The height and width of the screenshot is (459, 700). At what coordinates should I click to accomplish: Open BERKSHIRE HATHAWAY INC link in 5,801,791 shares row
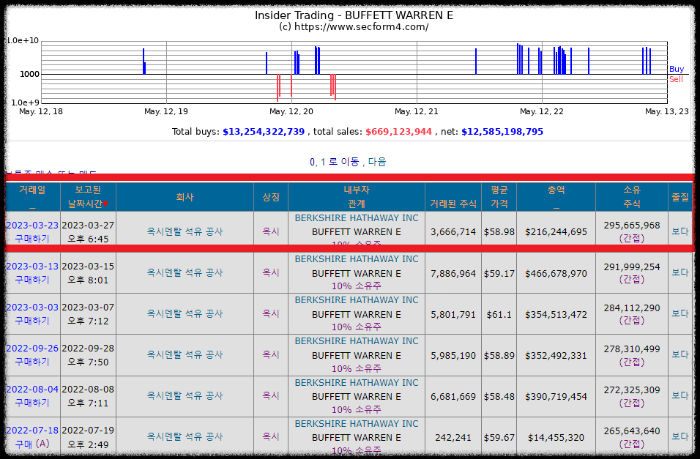point(356,300)
